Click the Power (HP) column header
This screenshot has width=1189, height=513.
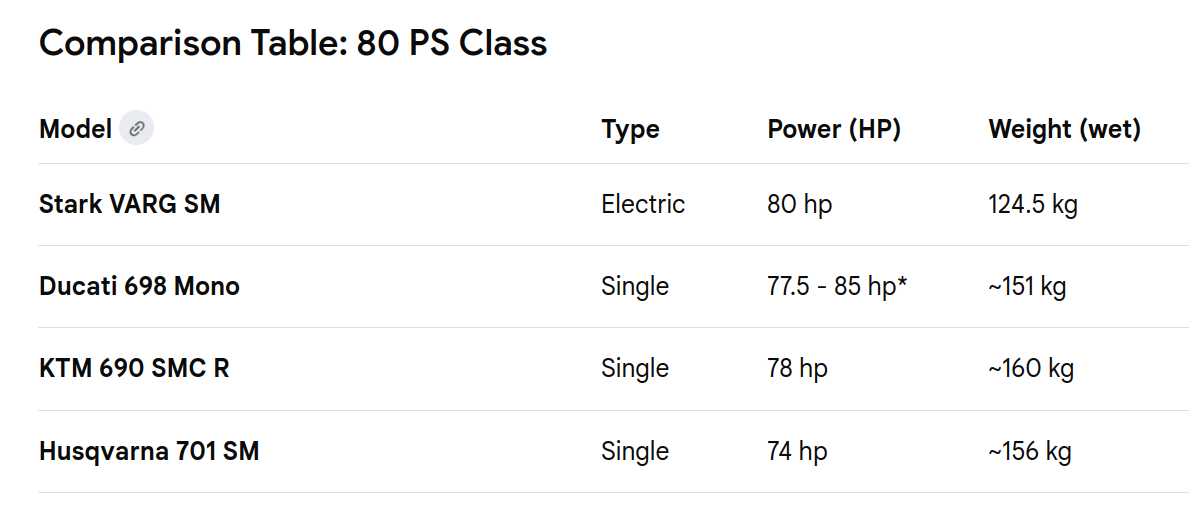click(x=834, y=129)
